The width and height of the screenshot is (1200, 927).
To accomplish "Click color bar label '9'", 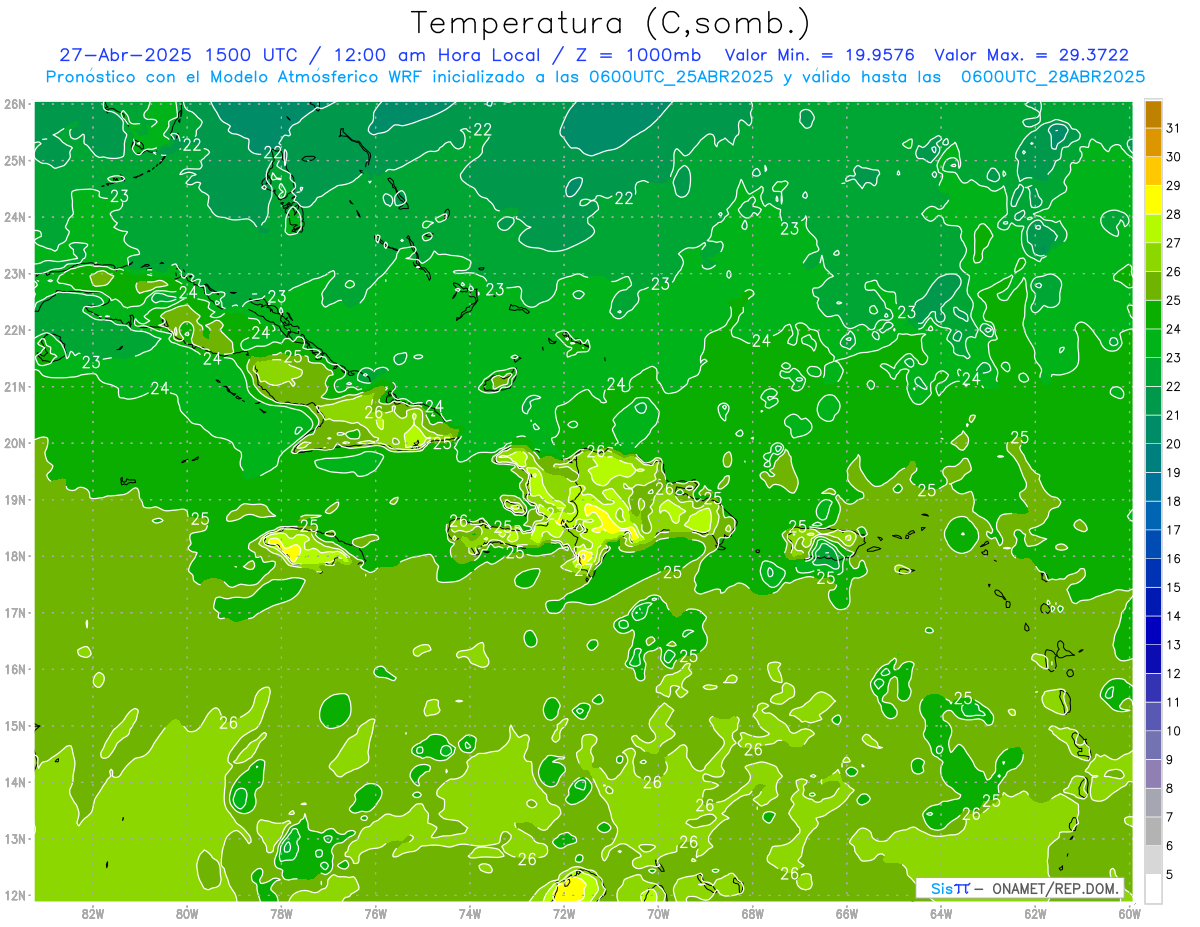I will coord(1169,760).
